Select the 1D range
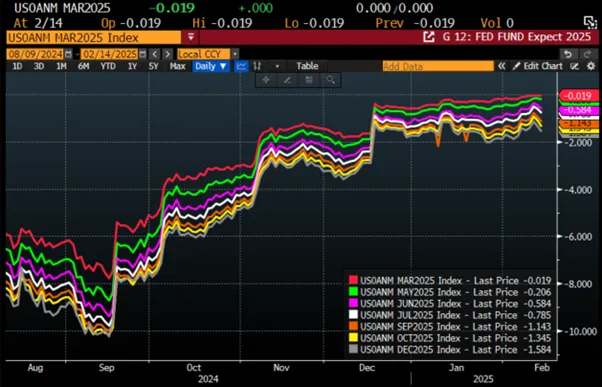This screenshot has height=387, width=602. (x=17, y=66)
